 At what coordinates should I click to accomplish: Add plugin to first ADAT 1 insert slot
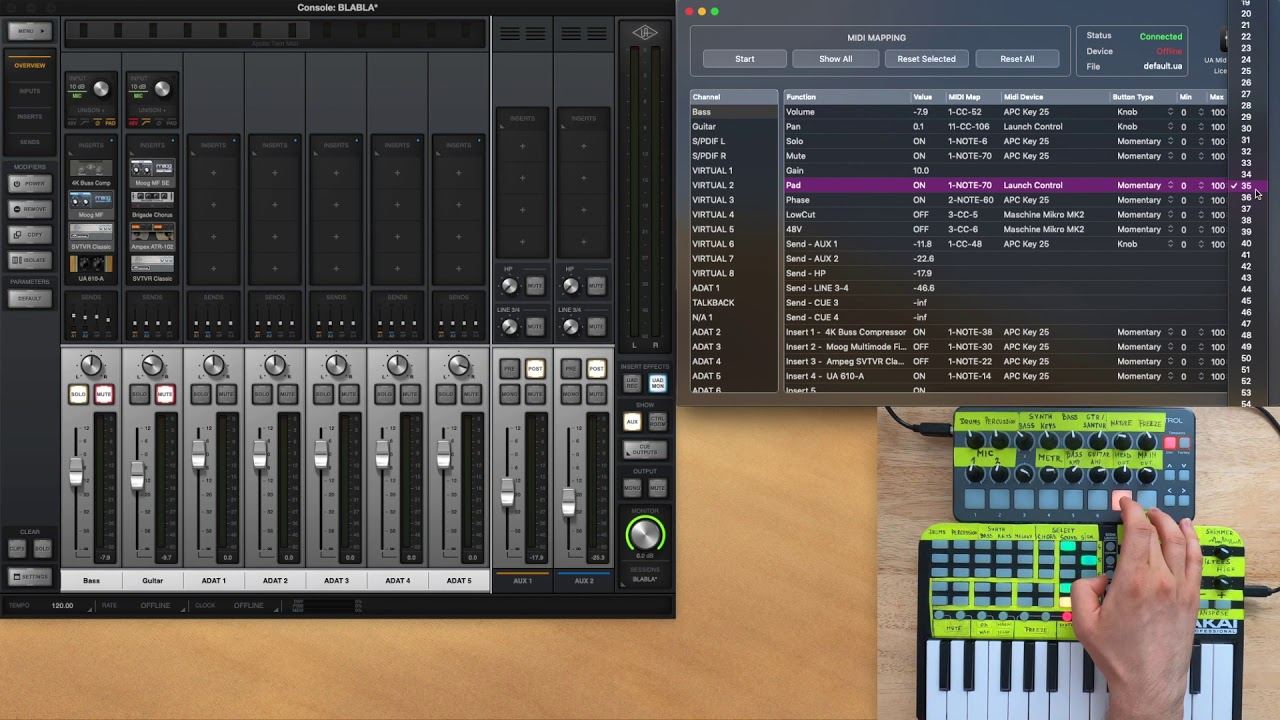214,173
